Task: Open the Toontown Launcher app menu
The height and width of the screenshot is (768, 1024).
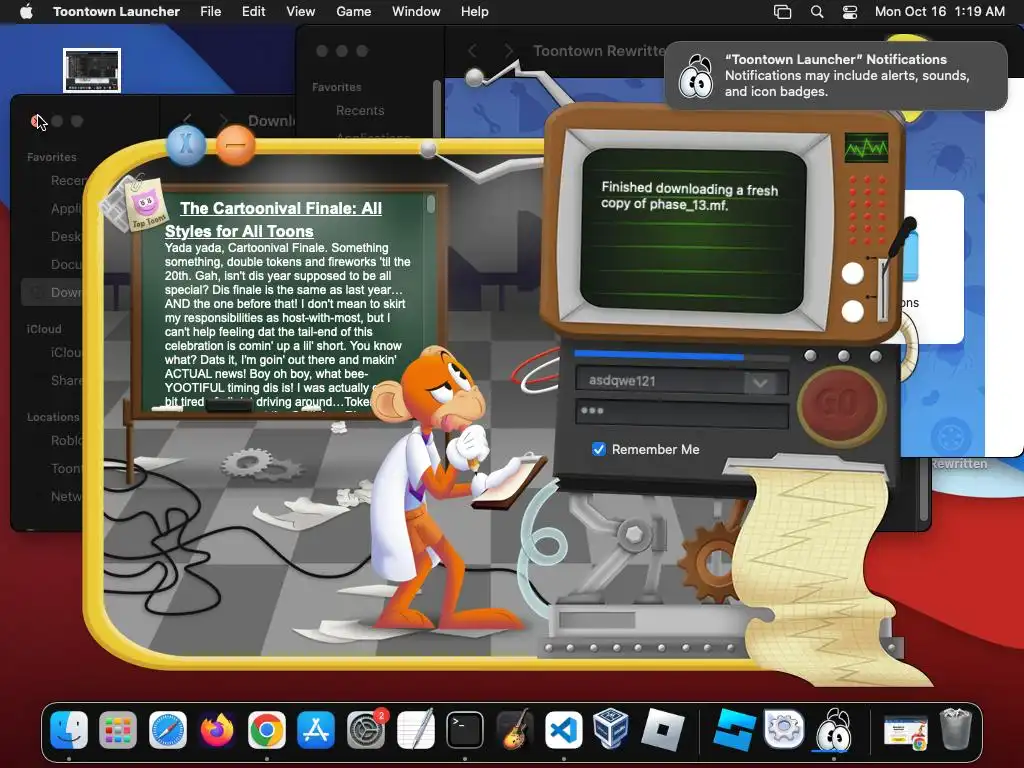Action: (x=116, y=12)
